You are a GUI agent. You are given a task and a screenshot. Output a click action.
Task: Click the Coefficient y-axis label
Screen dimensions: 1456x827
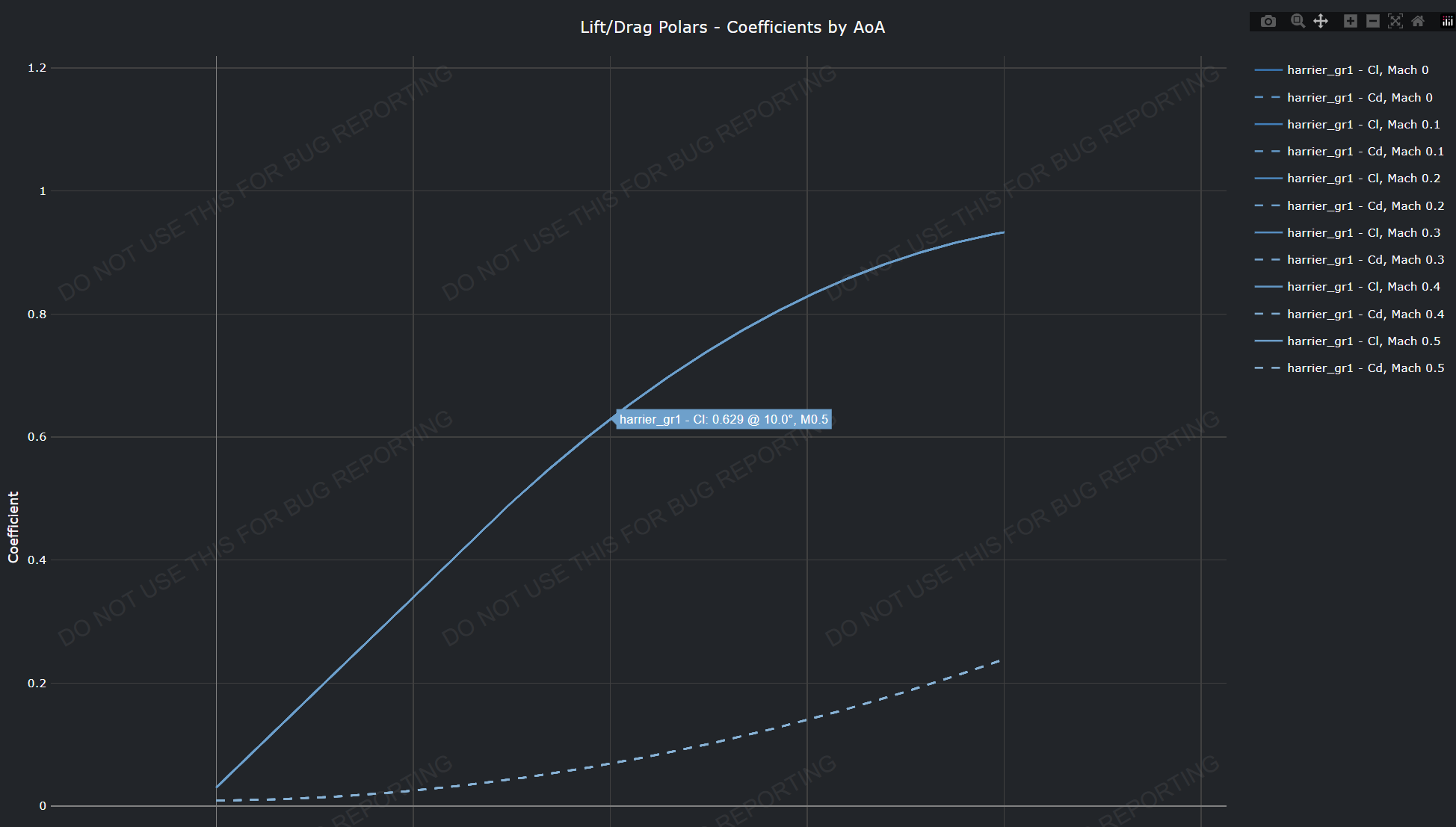pos(13,527)
